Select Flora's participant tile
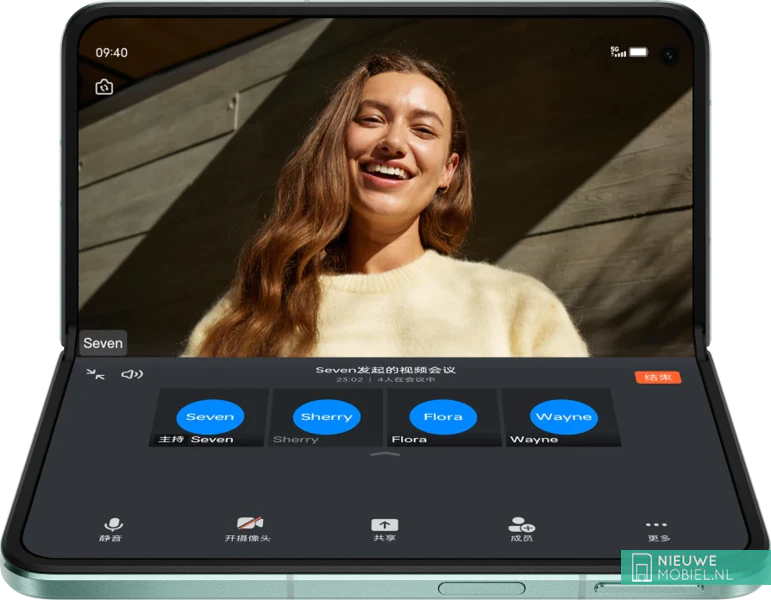771x600 pixels. tap(443, 418)
